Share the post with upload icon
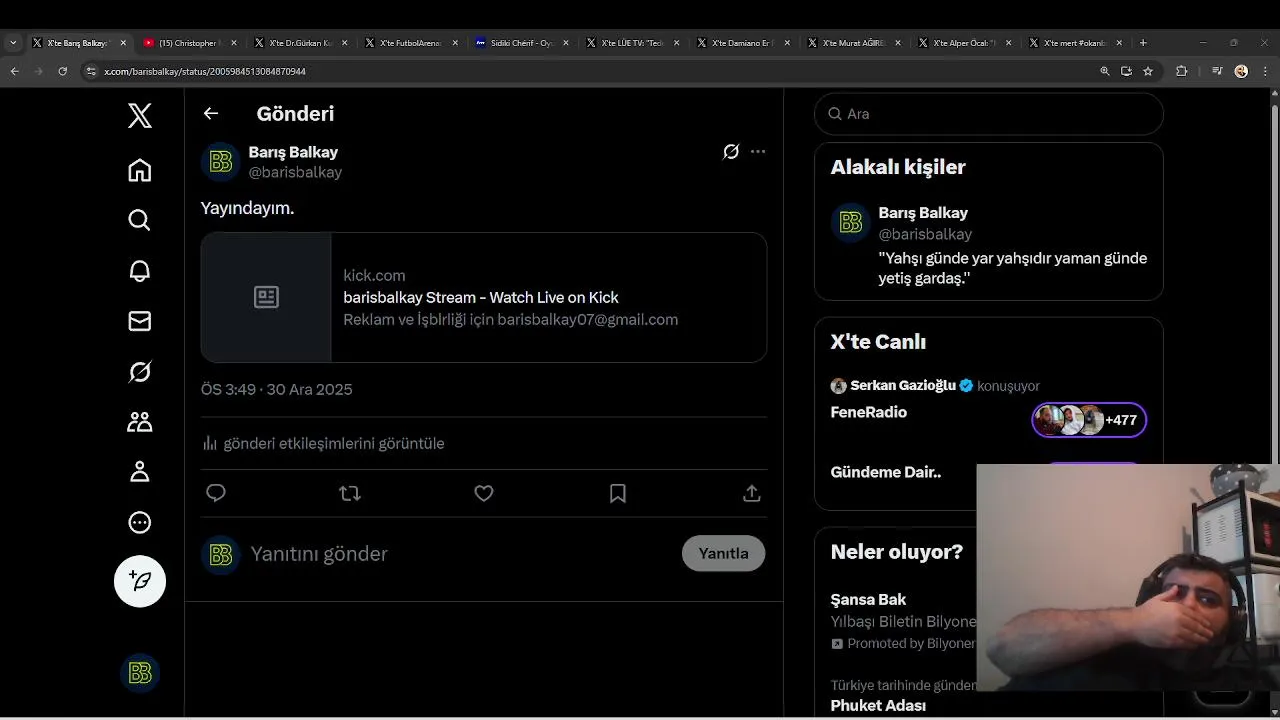This screenshot has height=720, width=1280. coord(752,493)
